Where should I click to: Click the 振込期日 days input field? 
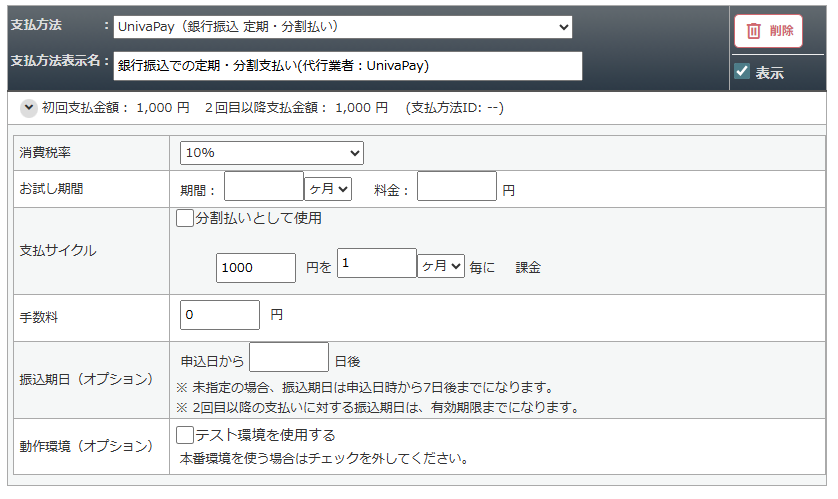(x=288, y=358)
